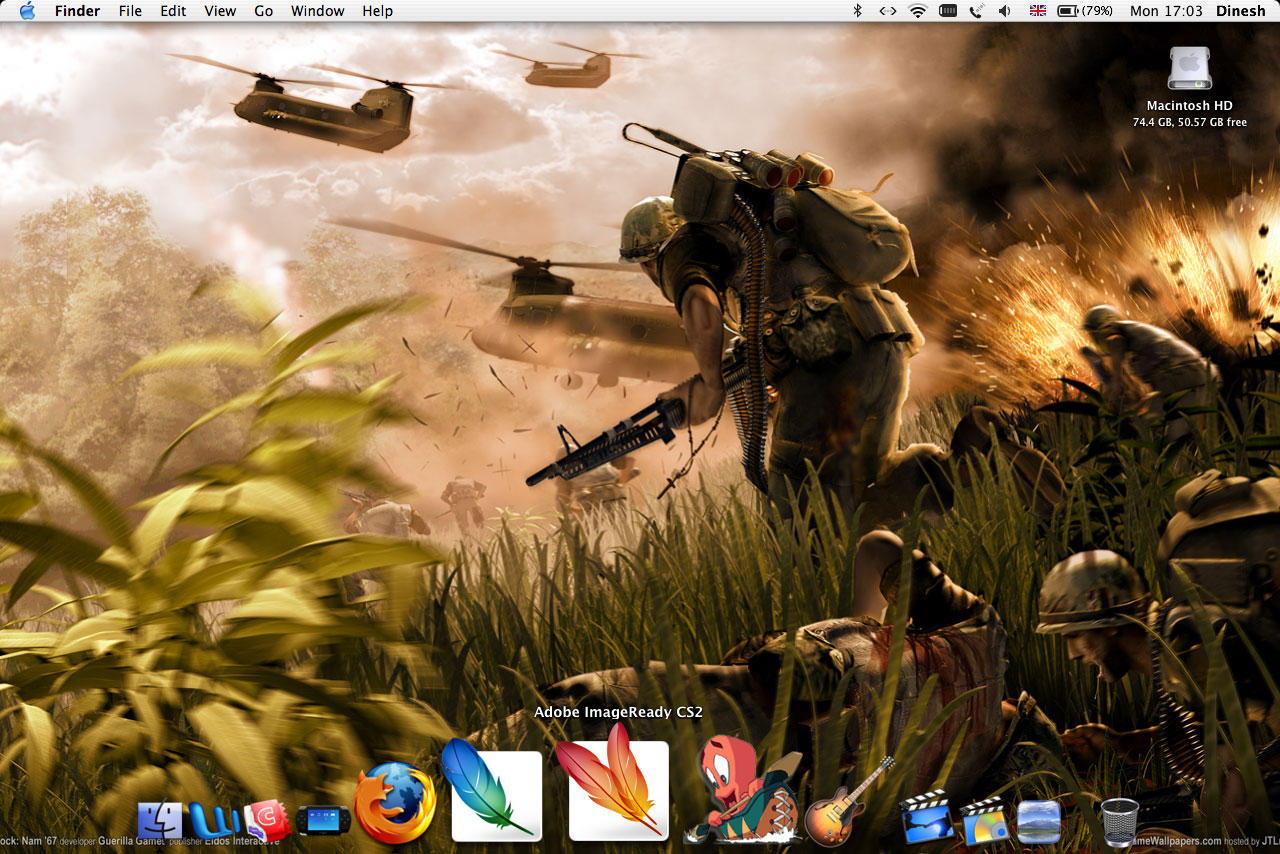
Task: Open the clapperboard movie app in Dock
Action: pos(926,816)
